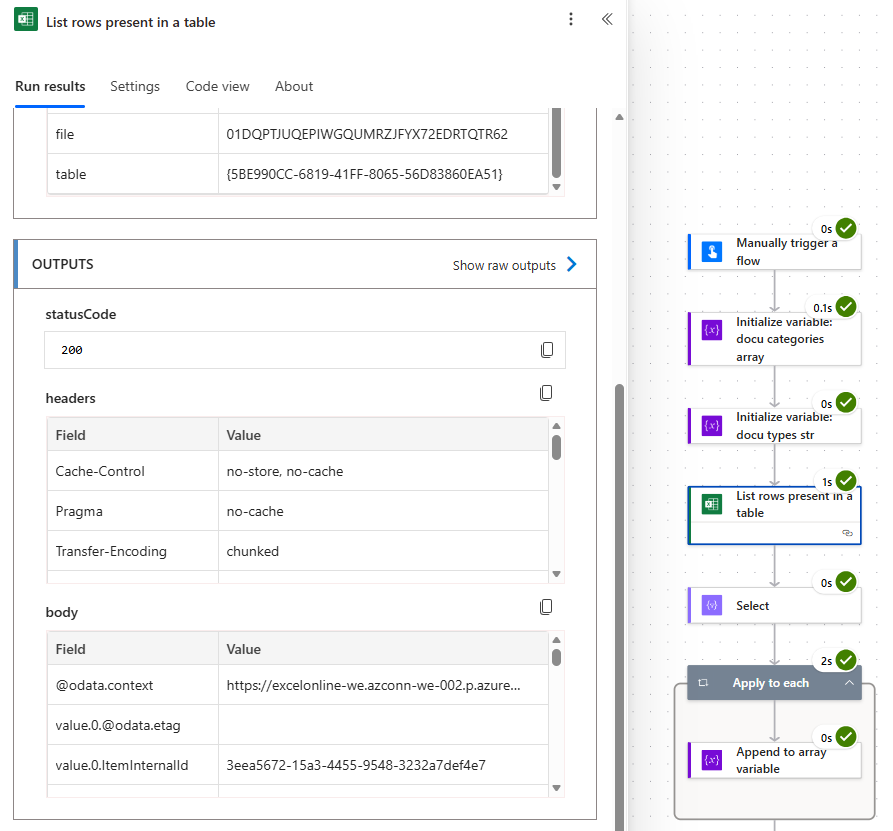This screenshot has width=893, height=831.
Task: Click the Excel icon in panel header
Action: click(26, 19)
